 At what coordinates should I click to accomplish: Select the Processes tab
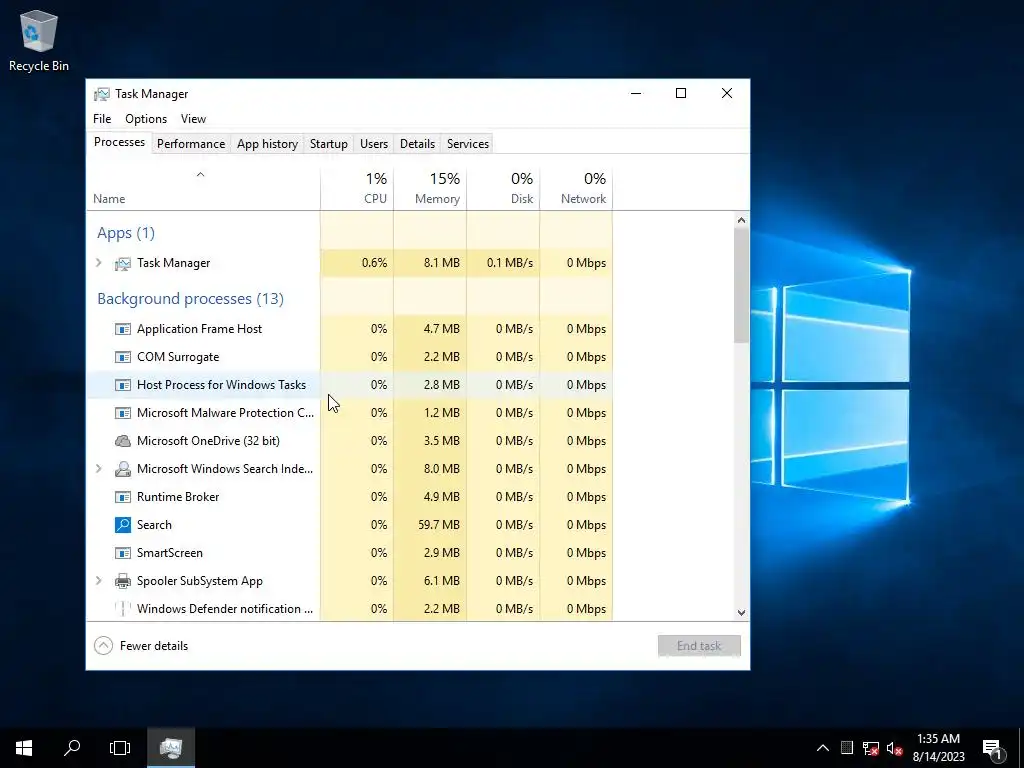point(120,142)
